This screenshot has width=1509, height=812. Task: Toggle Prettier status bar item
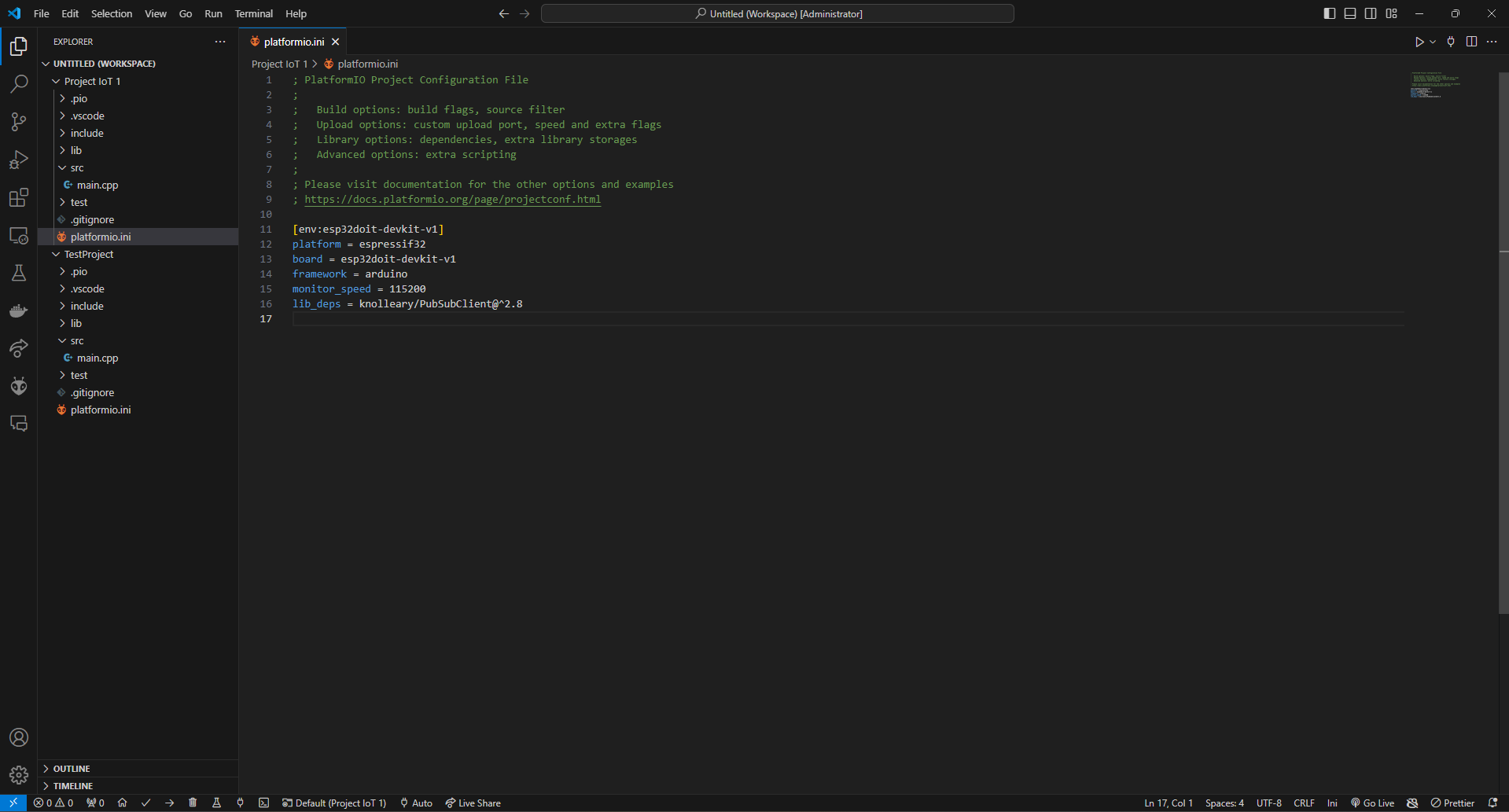click(x=1452, y=803)
